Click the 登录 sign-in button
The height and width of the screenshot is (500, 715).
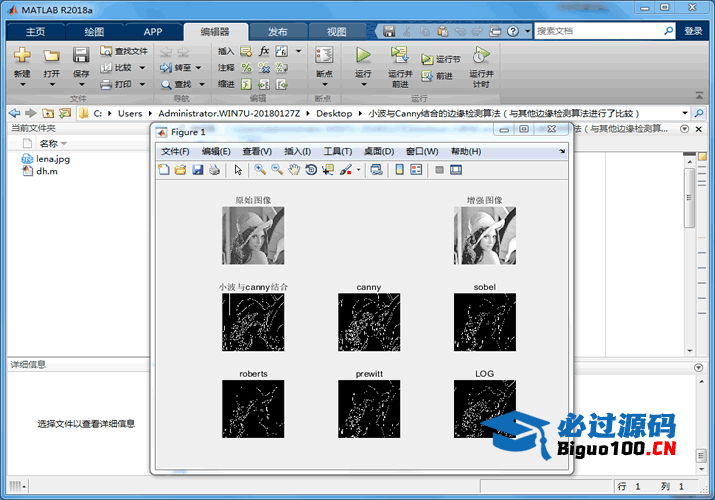(x=693, y=31)
